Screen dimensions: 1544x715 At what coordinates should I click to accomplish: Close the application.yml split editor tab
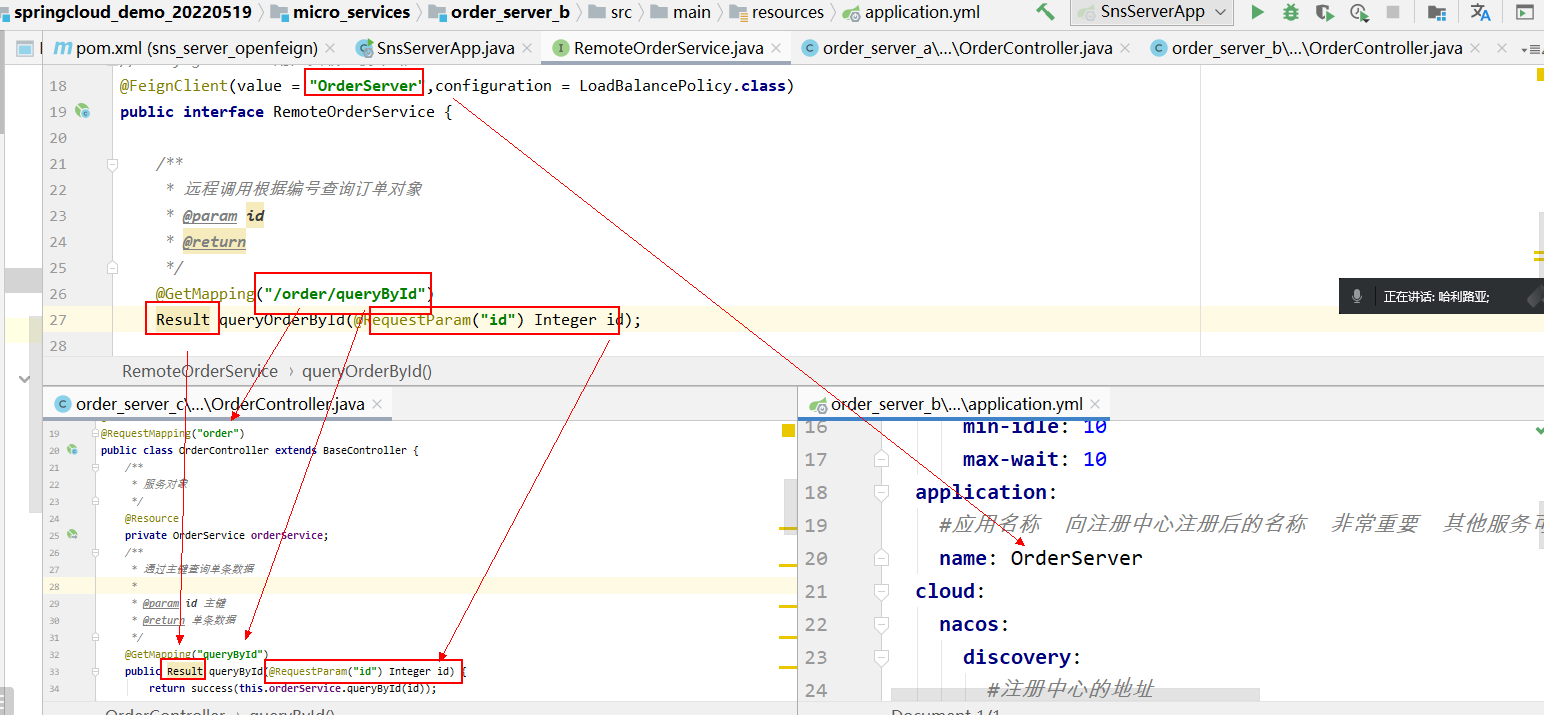pyautogui.click(x=1095, y=404)
